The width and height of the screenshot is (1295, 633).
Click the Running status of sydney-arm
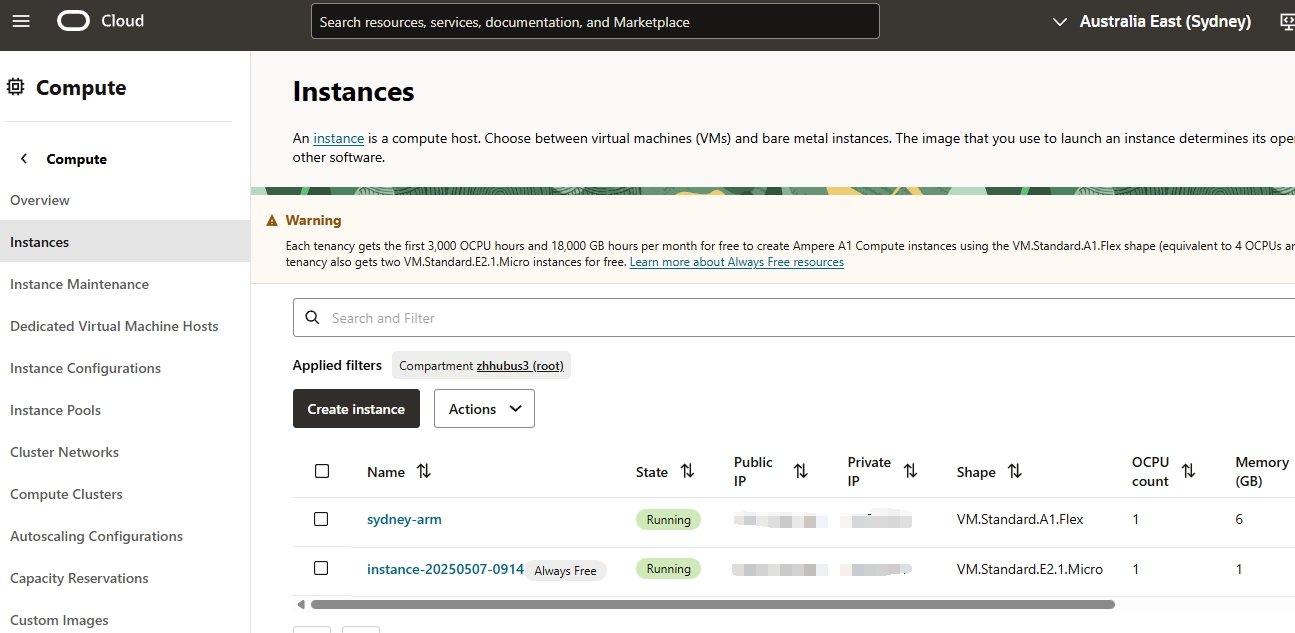click(668, 520)
